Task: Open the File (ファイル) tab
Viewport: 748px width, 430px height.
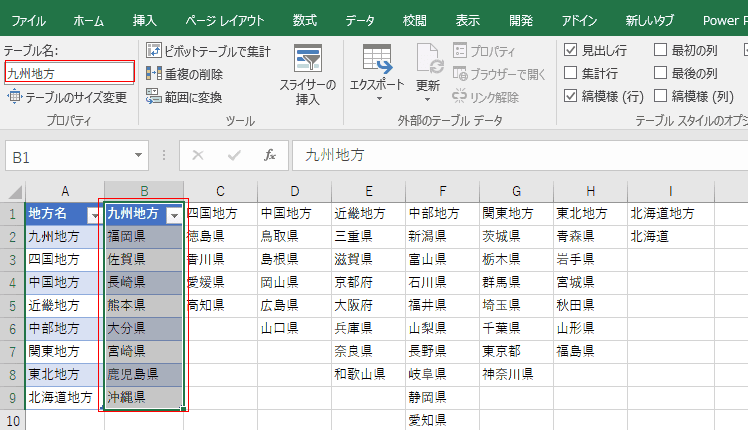Action: [28, 21]
